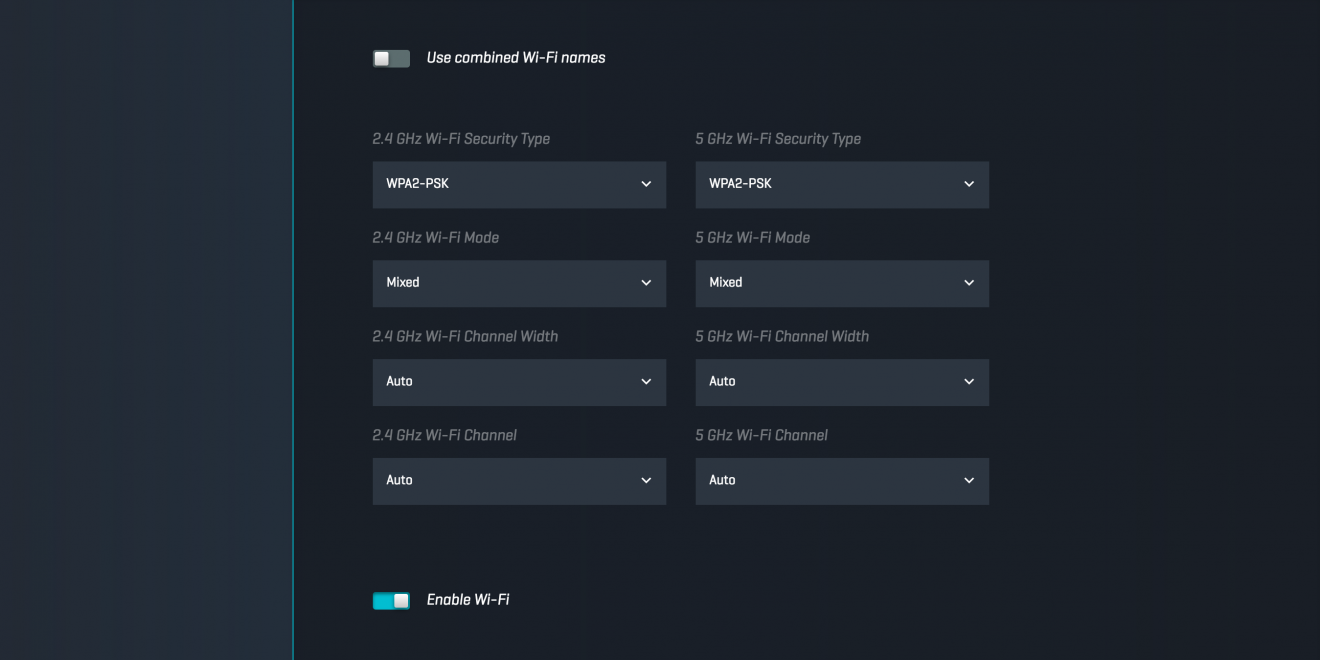Click chevron arrow on 5 GHz Wi-Fi Mode

click(969, 283)
